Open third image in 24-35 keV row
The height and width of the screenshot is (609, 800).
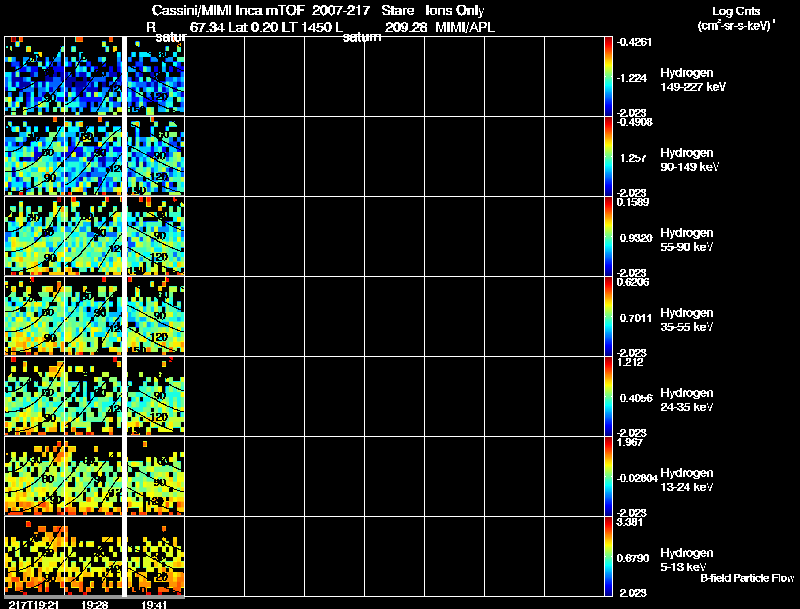coord(156,397)
